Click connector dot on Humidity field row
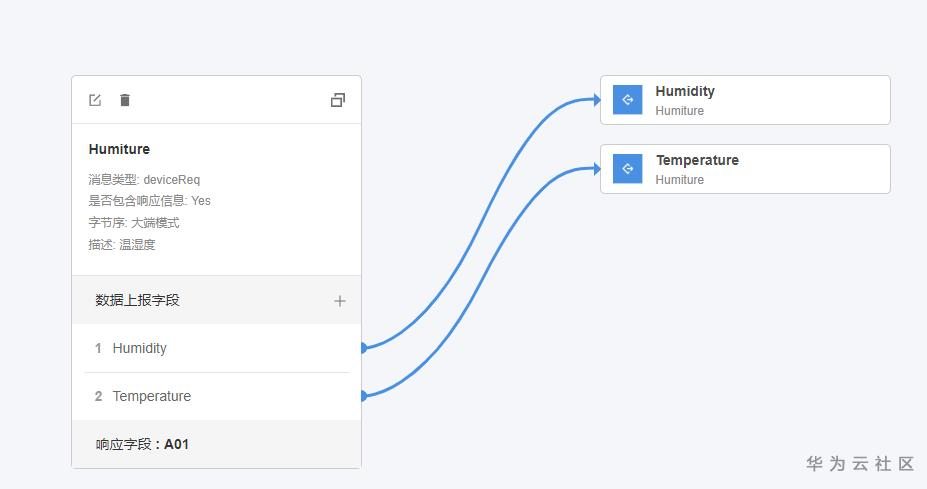This screenshot has width=927, height=489. (363, 348)
